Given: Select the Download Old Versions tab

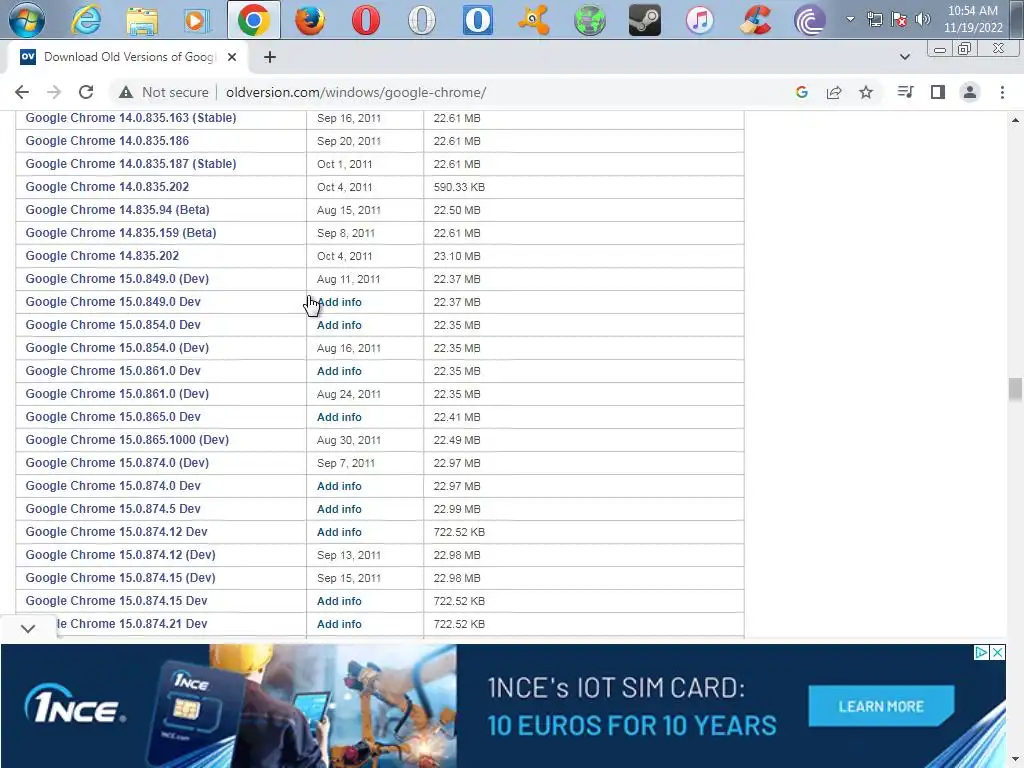Looking at the screenshot, I should click(x=129, y=57).
